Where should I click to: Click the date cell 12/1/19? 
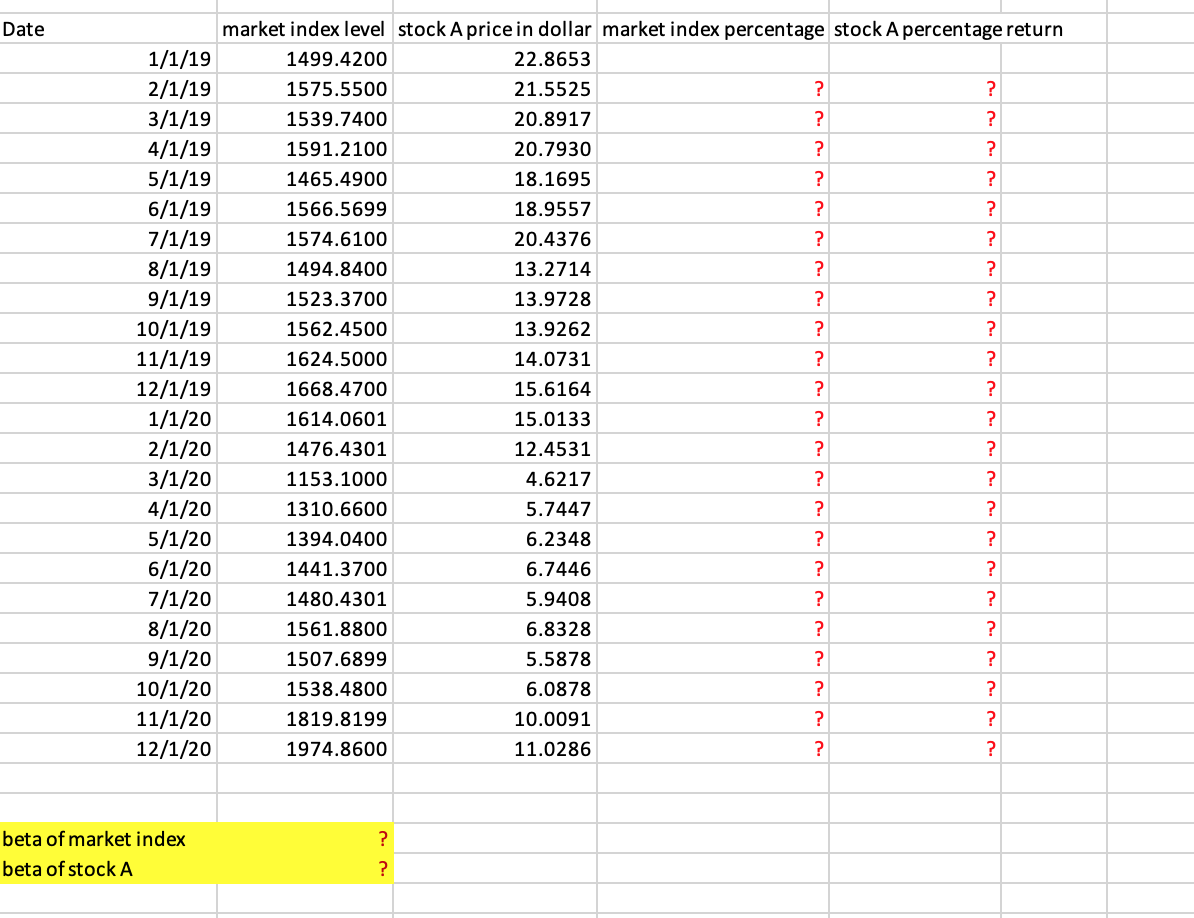[x=108, y=389]
